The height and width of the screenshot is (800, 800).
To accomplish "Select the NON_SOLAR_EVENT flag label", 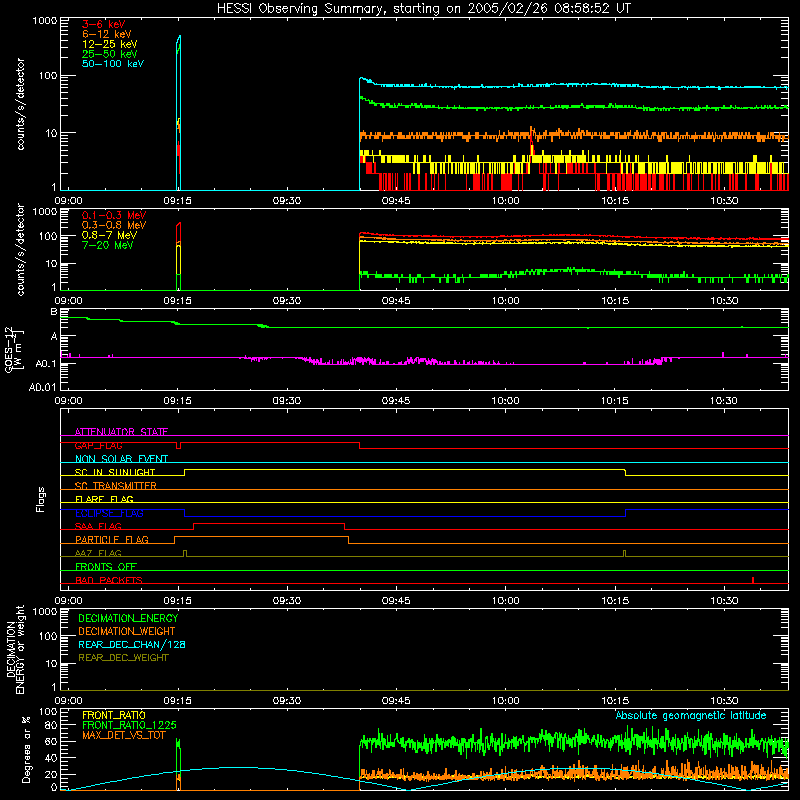I will (x=121, y=459).
